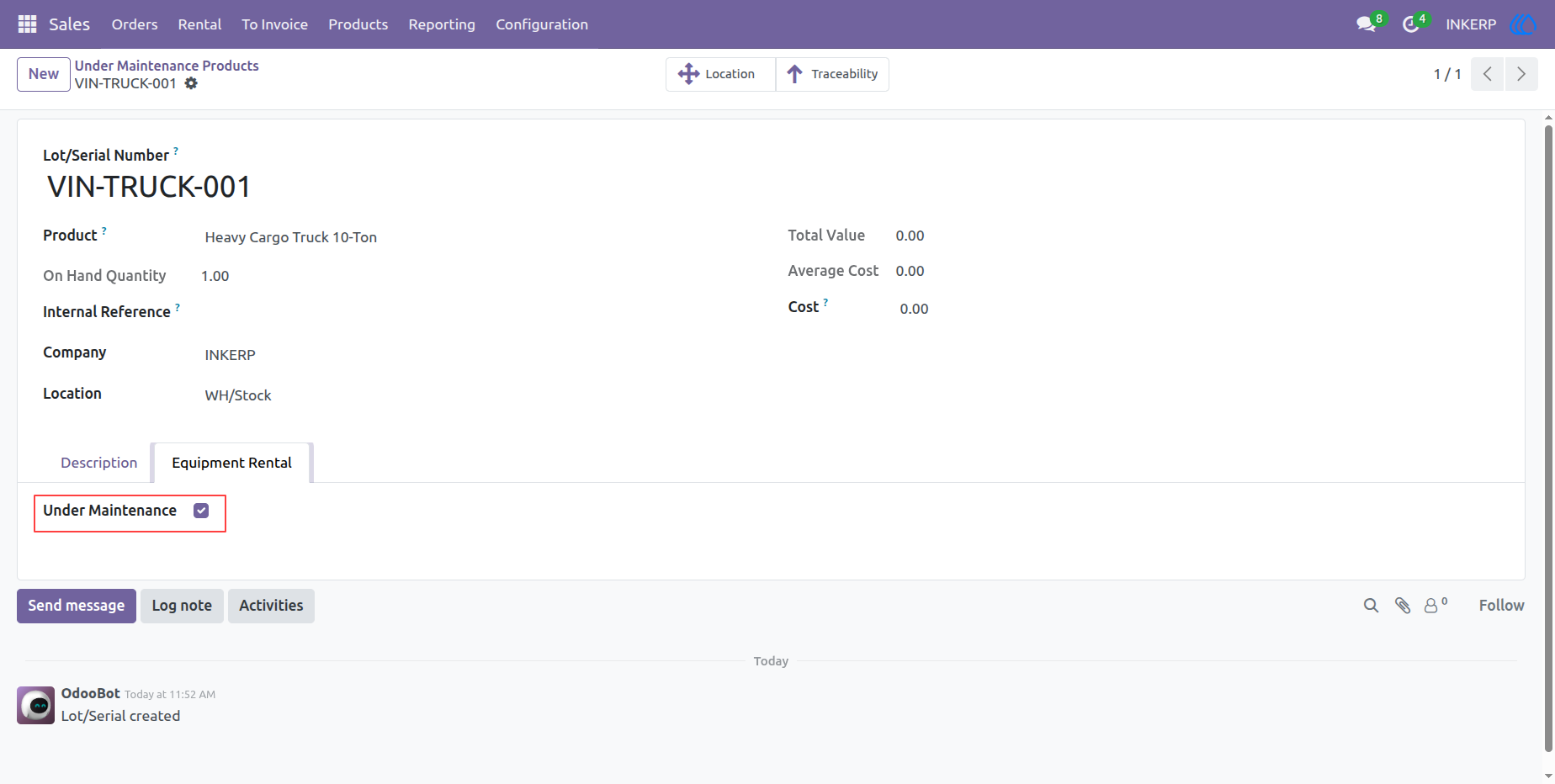Attach a file using the paperclip icon

click(1403, 606)
